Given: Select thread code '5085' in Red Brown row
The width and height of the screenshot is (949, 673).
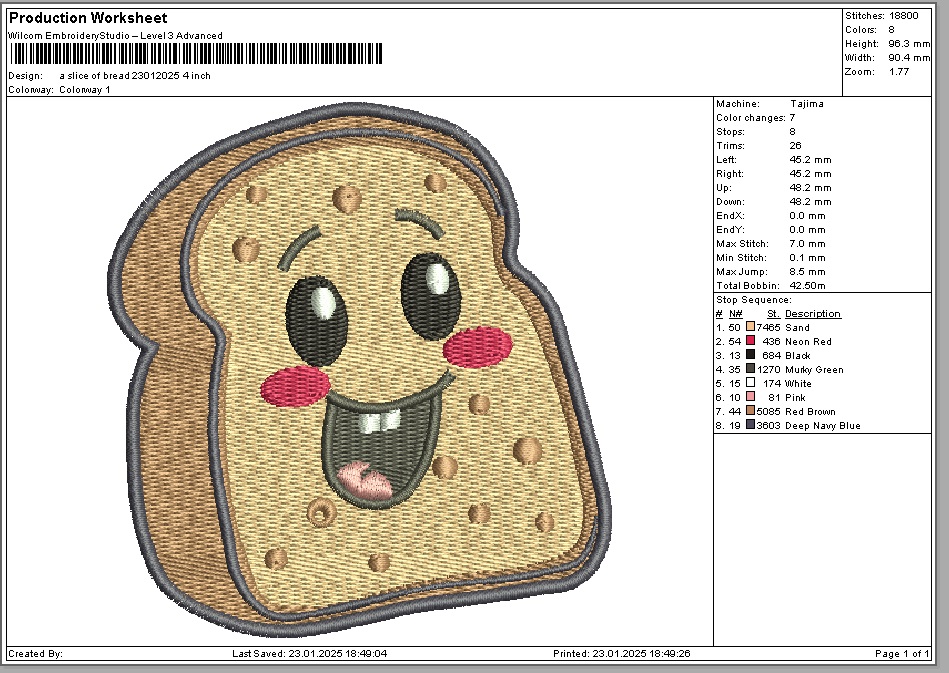Looking at the screenshot, I should 768,412.
